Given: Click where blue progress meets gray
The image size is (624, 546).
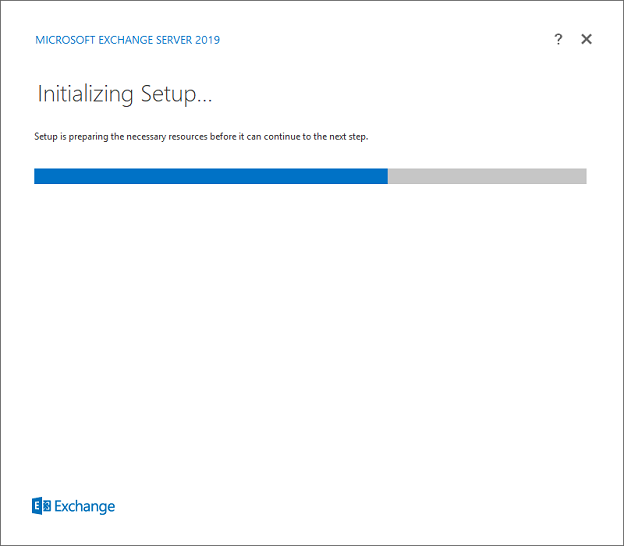Looking at the screenshot, I should click(388, 176).
